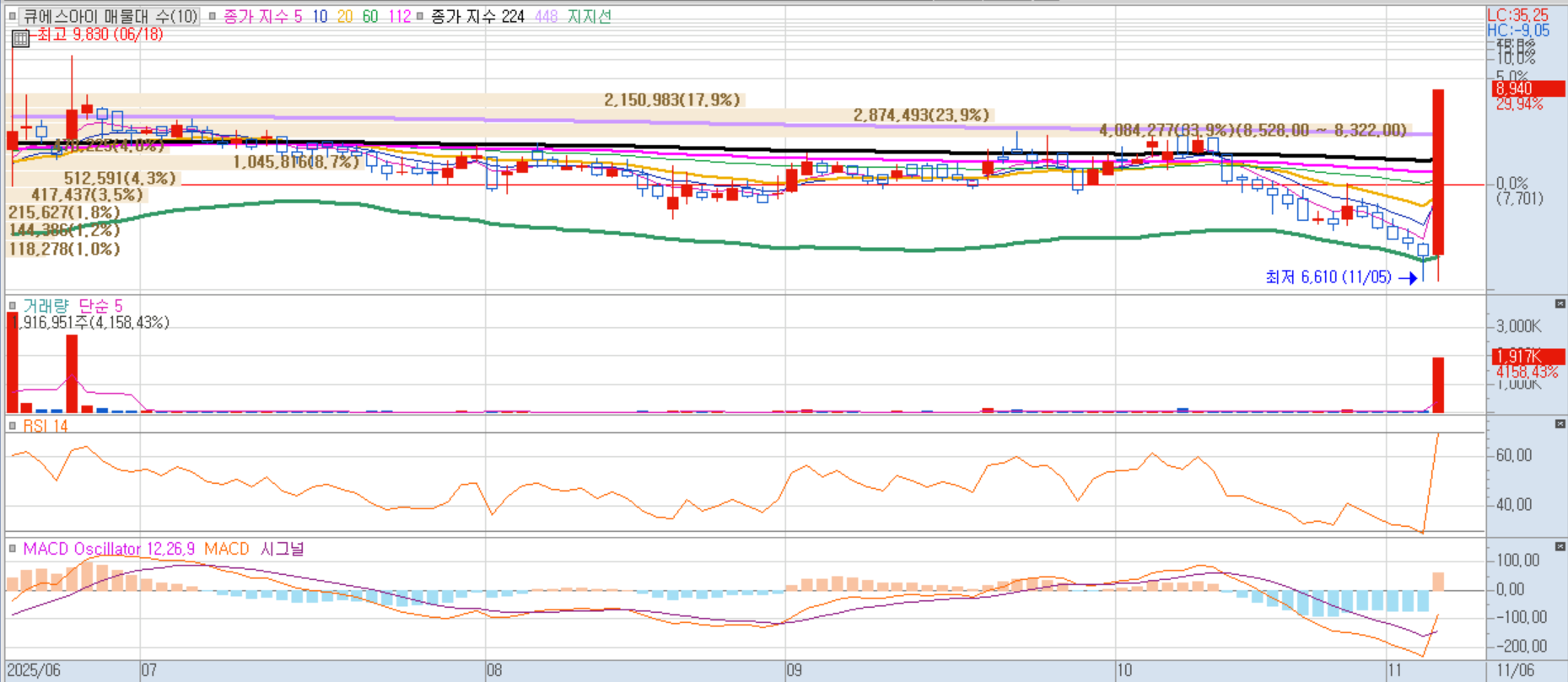Click the MACD -200.00 axis label
The image size is (1568, 682).
(1520, 647)
